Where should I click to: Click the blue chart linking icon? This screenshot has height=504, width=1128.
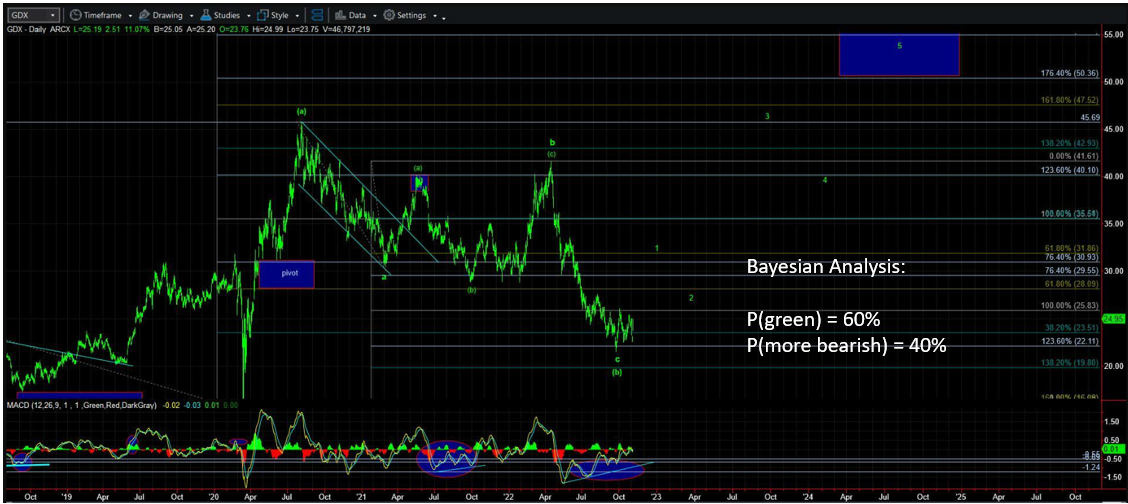pyautogui.click(x=317, y=15)
